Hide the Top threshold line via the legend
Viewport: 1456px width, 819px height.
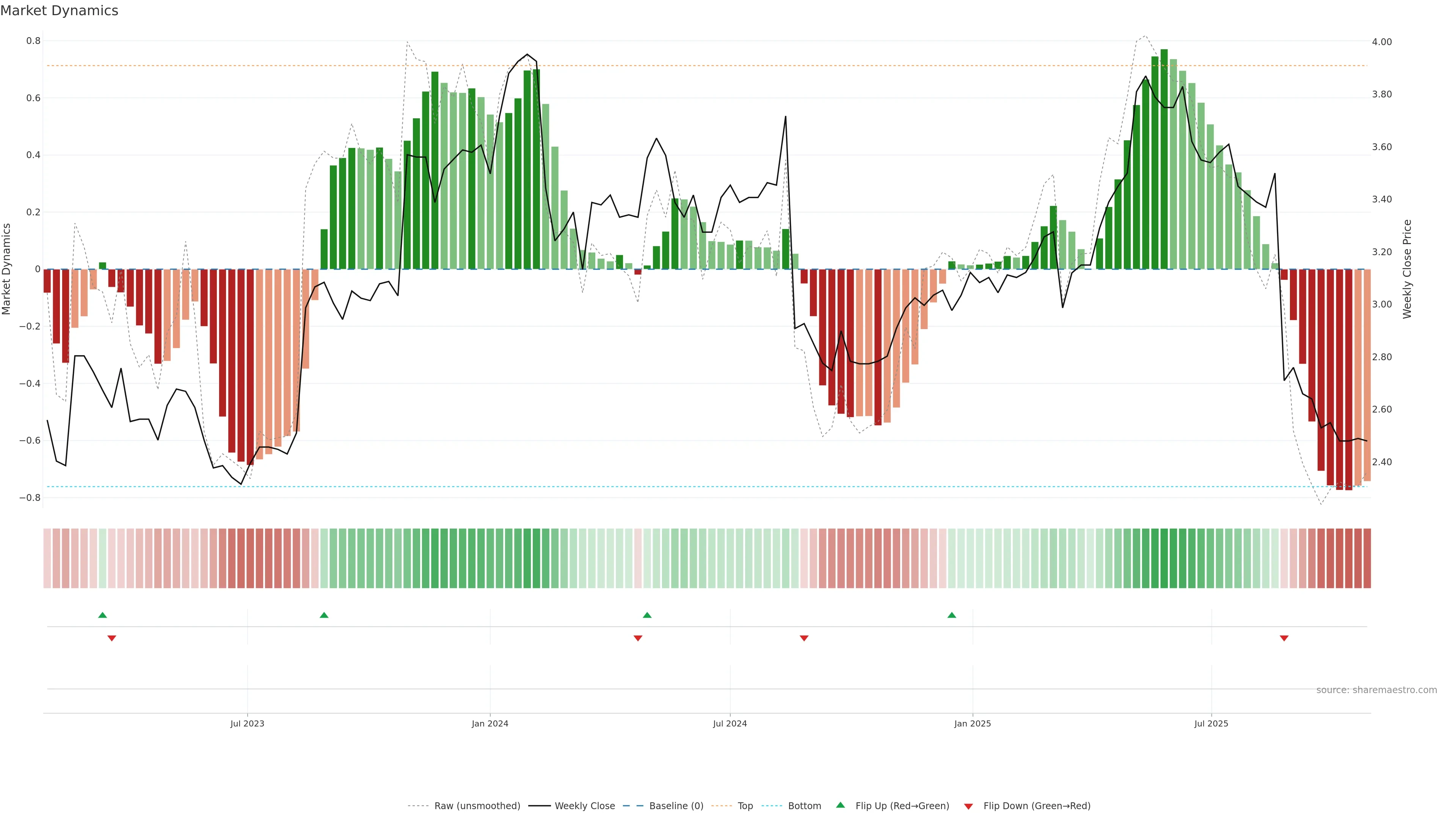[745, 806]
